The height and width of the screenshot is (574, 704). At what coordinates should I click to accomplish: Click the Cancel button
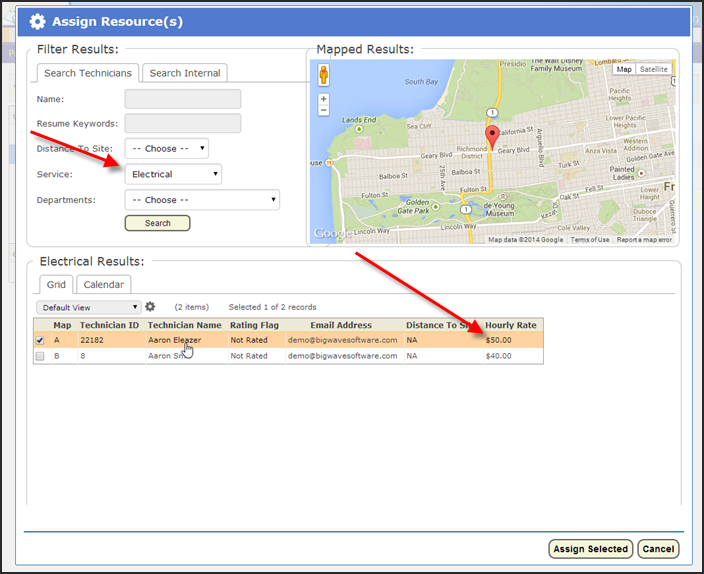point(658,549)
